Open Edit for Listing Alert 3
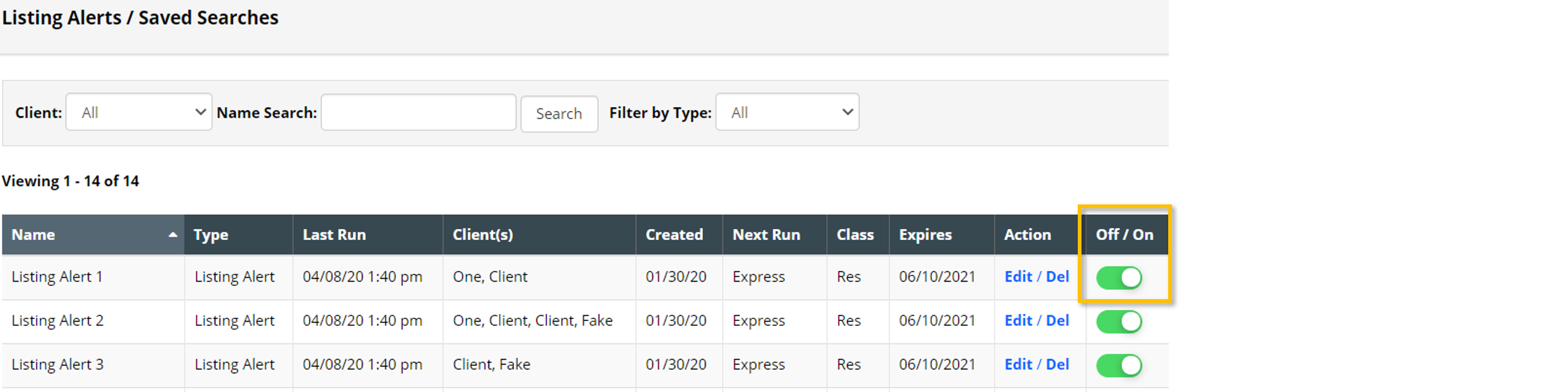This screenshot has width=1568, height=392. [x=1018, y=365]
